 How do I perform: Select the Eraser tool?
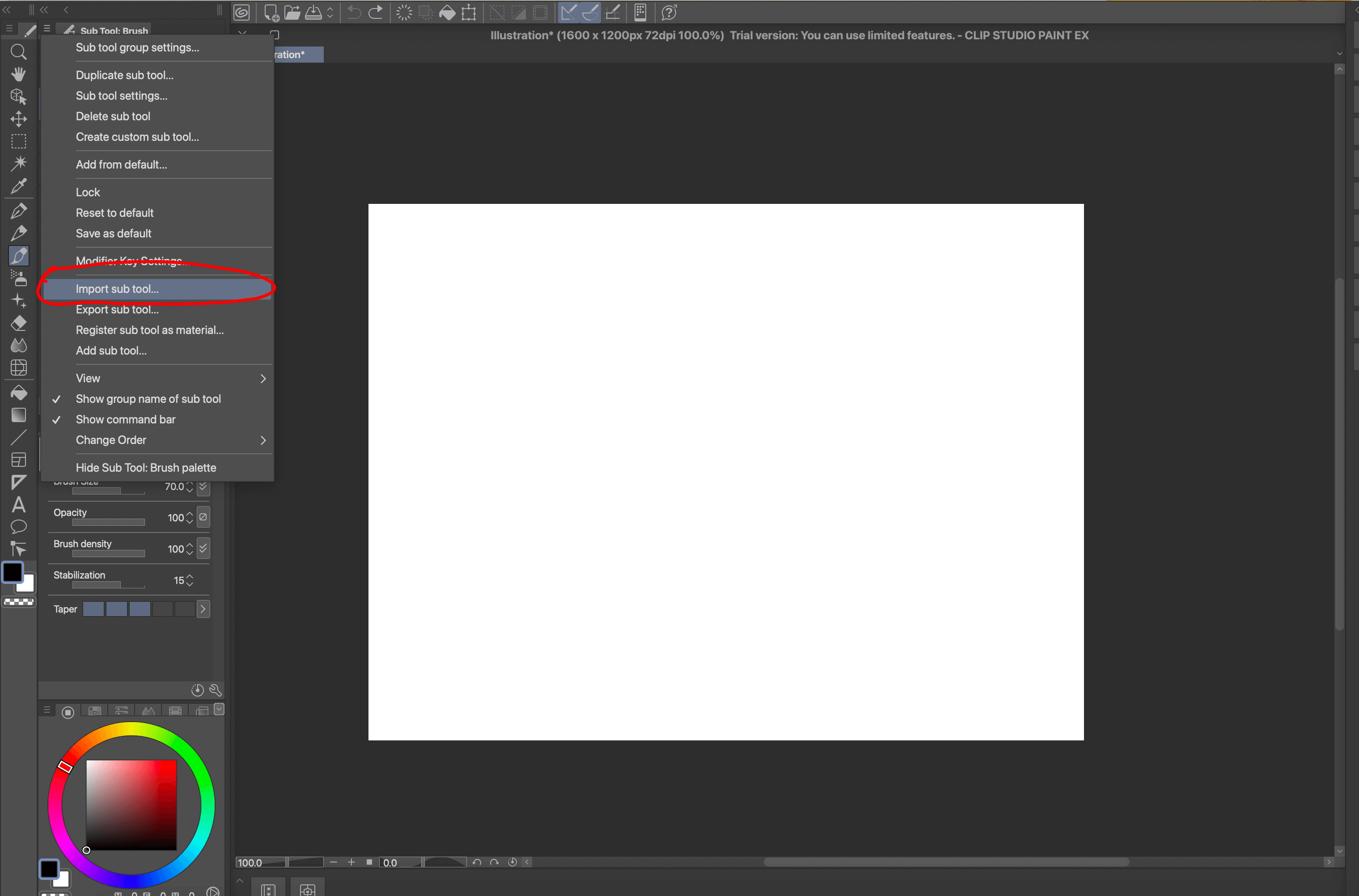[x=18, y=323]
